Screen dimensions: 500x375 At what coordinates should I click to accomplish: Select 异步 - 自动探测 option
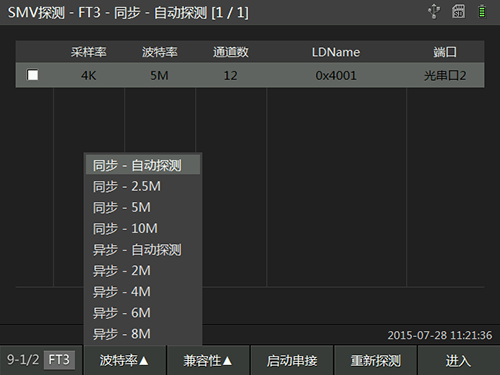click(x=143, y=250)
